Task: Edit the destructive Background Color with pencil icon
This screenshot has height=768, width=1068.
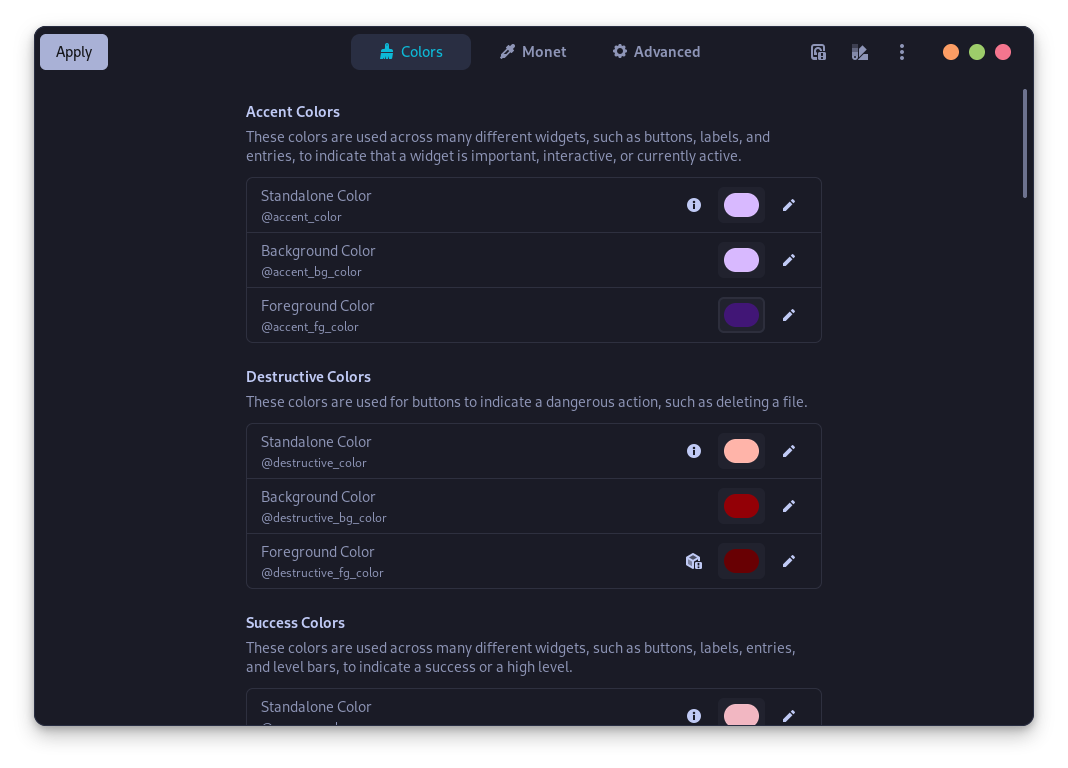Action: [789, 505]
